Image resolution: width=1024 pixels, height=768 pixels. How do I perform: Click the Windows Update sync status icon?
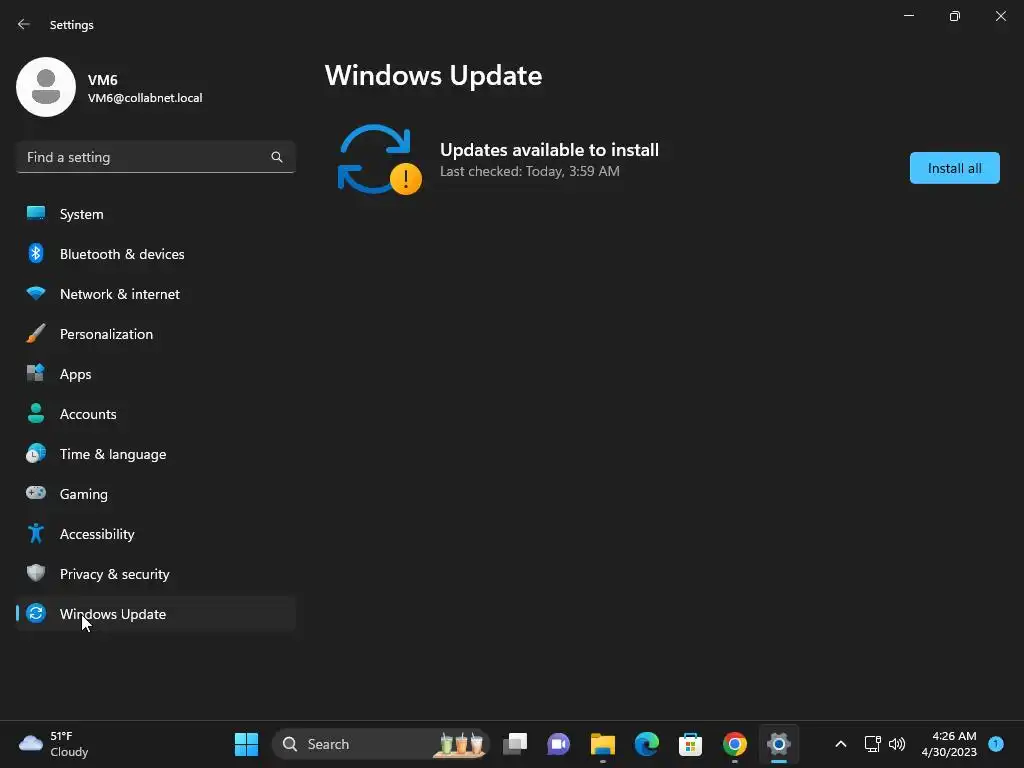point(379,159)
